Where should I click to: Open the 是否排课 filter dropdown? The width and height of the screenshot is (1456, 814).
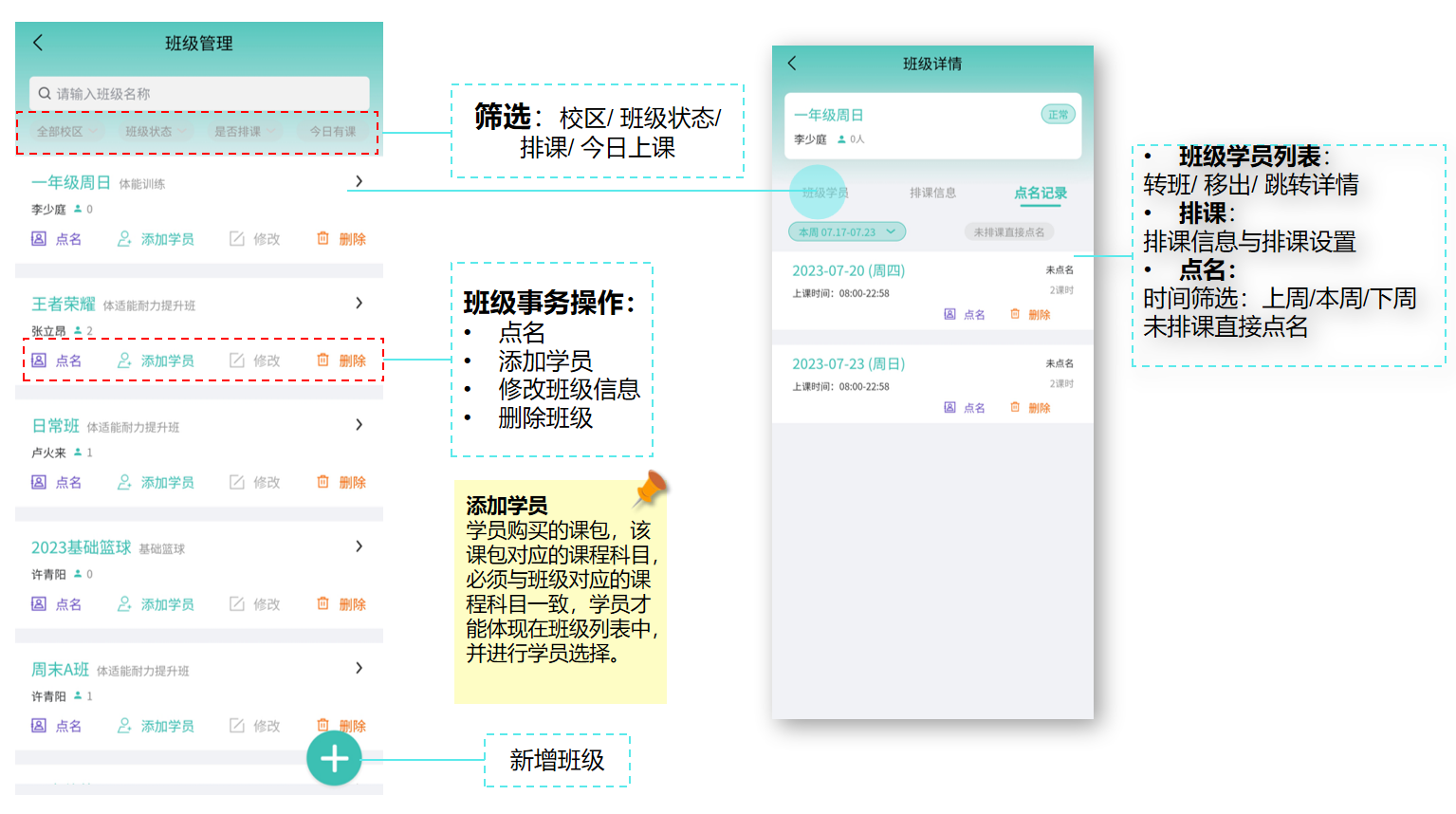click(x=244, y=132)
